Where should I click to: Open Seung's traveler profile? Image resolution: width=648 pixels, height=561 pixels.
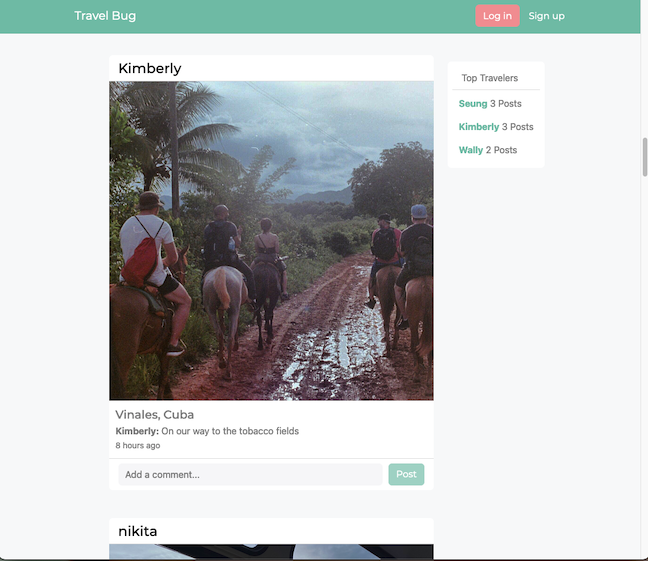[473, 103]
